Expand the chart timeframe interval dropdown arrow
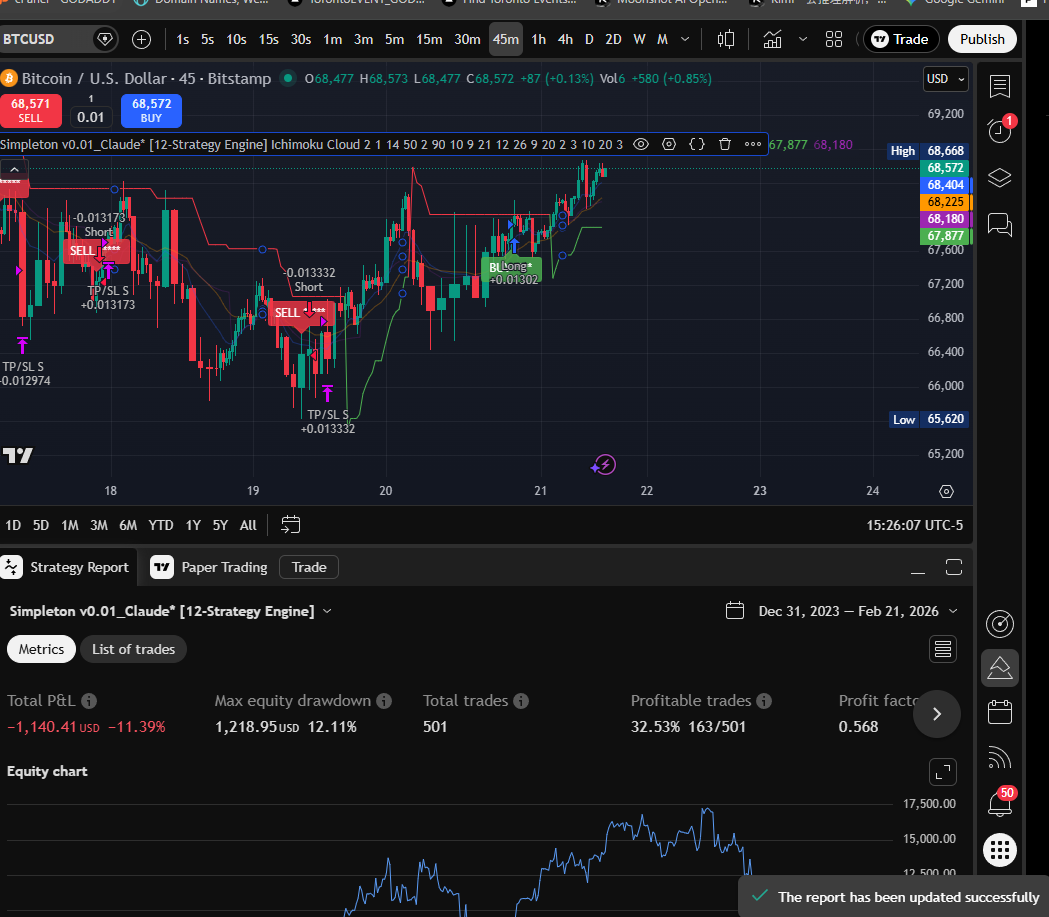 tap(686, 39)
